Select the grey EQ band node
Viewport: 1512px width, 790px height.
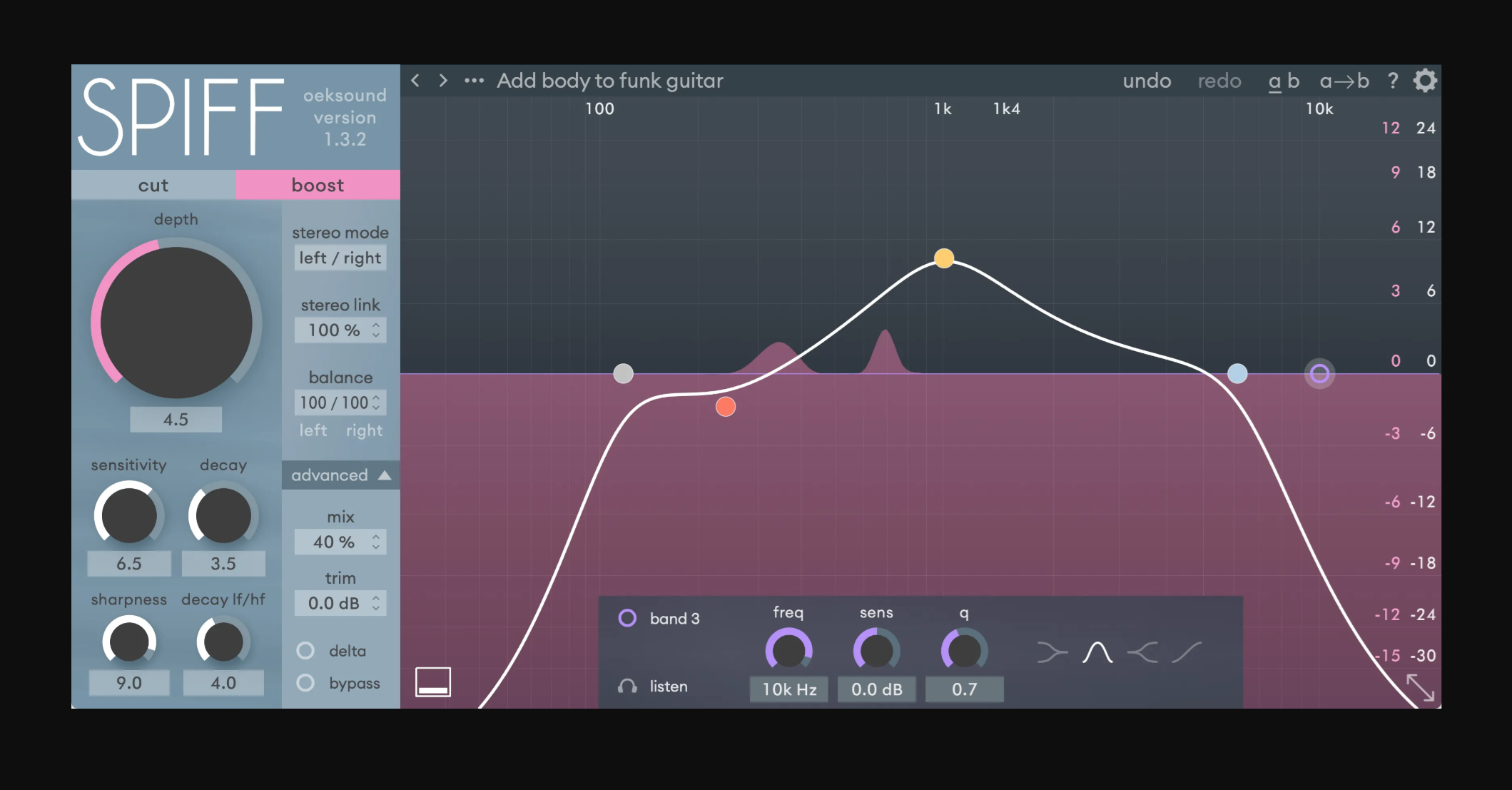[624, 373]
